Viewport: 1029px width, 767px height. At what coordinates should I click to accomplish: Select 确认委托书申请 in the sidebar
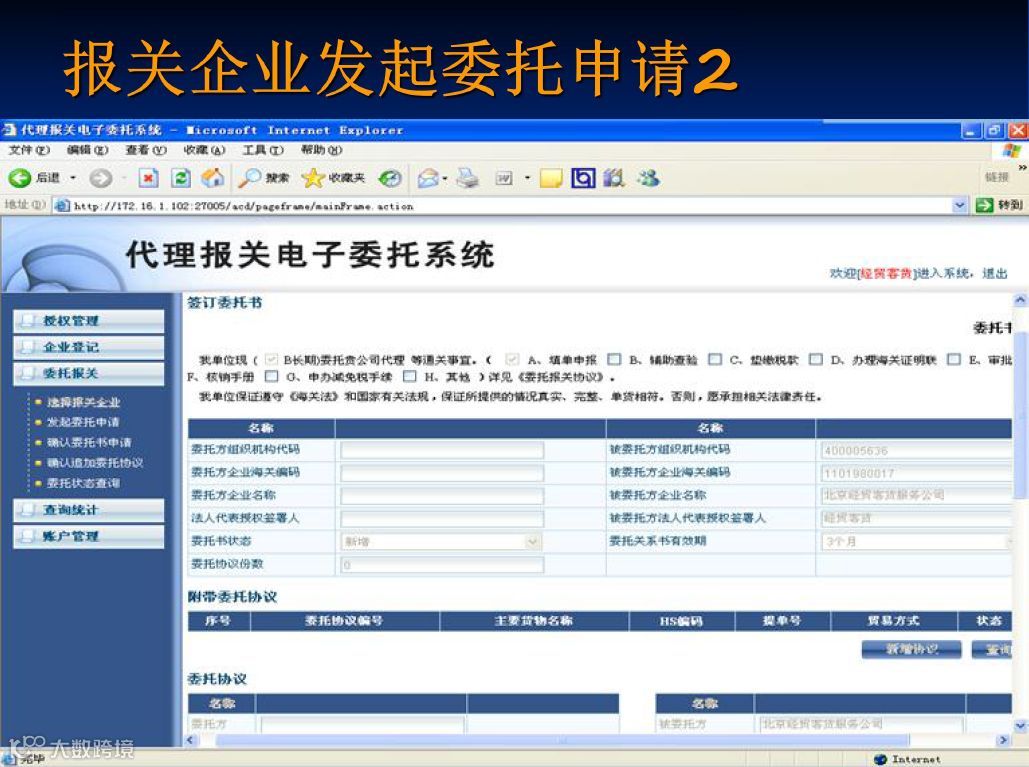(x=89, y=442)
